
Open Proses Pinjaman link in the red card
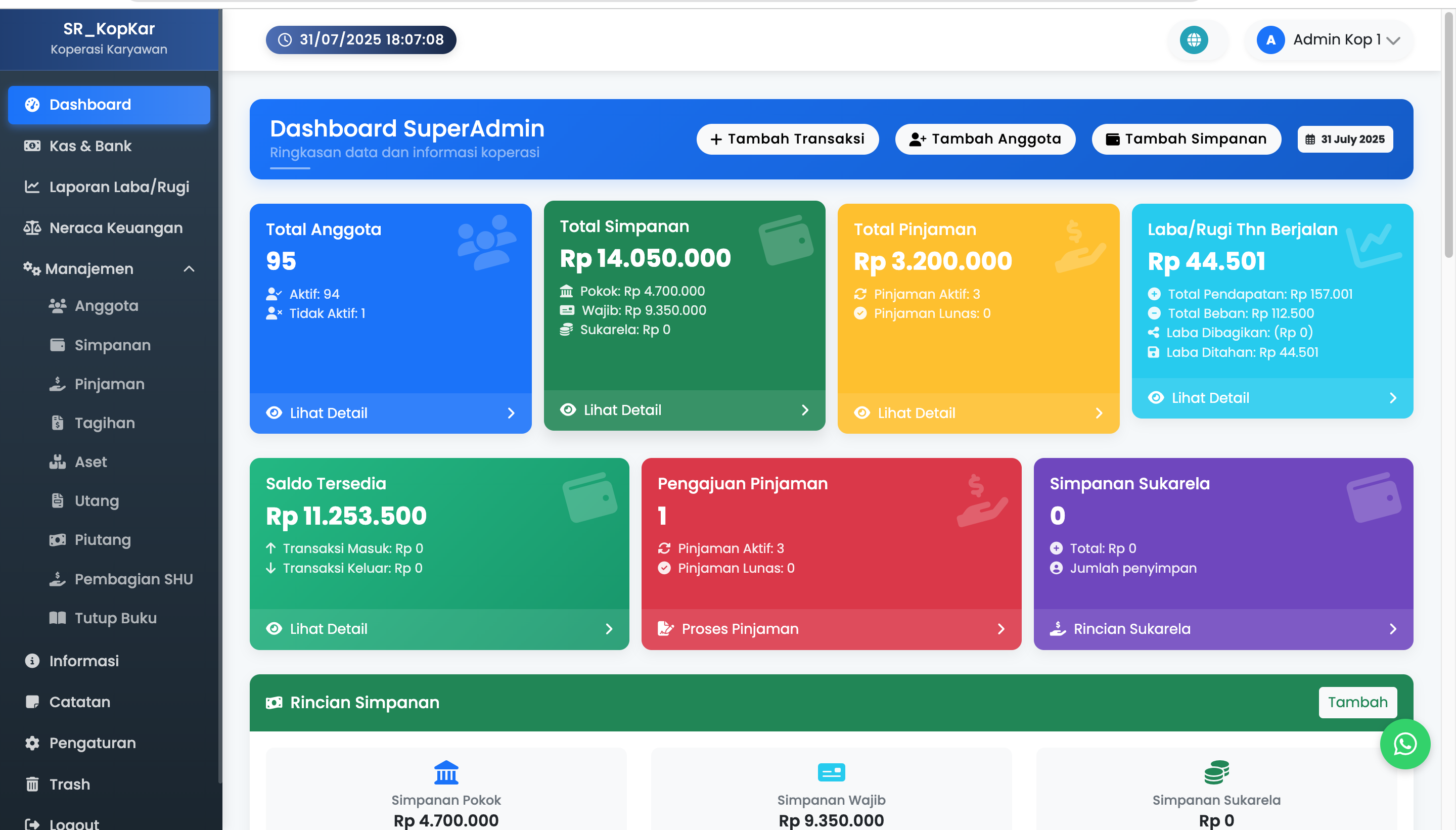point(740,629)
